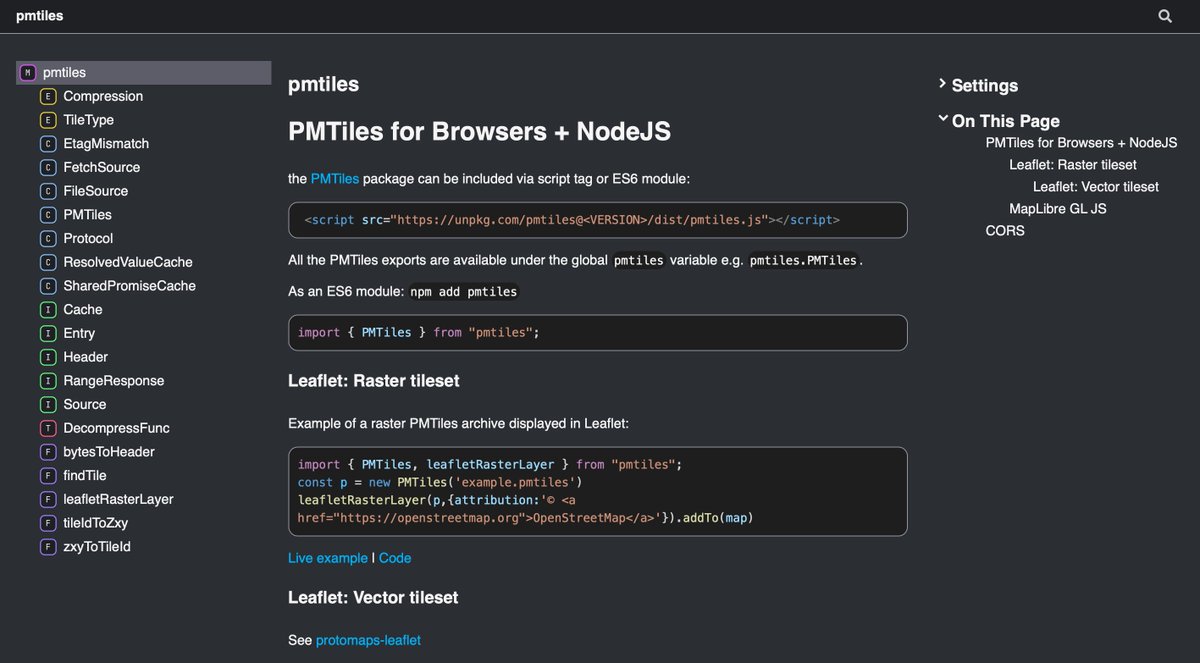Jump to Leaflet: Raster tileset in outline
This screenshot has width=1200, height=663.
pos(1073,165)
